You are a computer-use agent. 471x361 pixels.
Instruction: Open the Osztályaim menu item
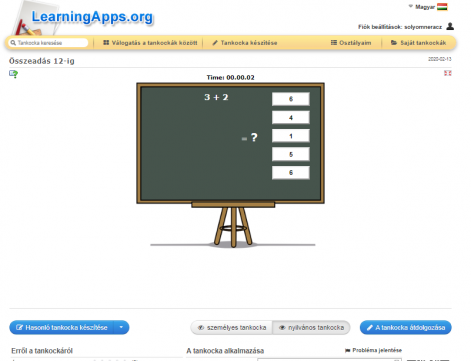[x=351, y=43]
